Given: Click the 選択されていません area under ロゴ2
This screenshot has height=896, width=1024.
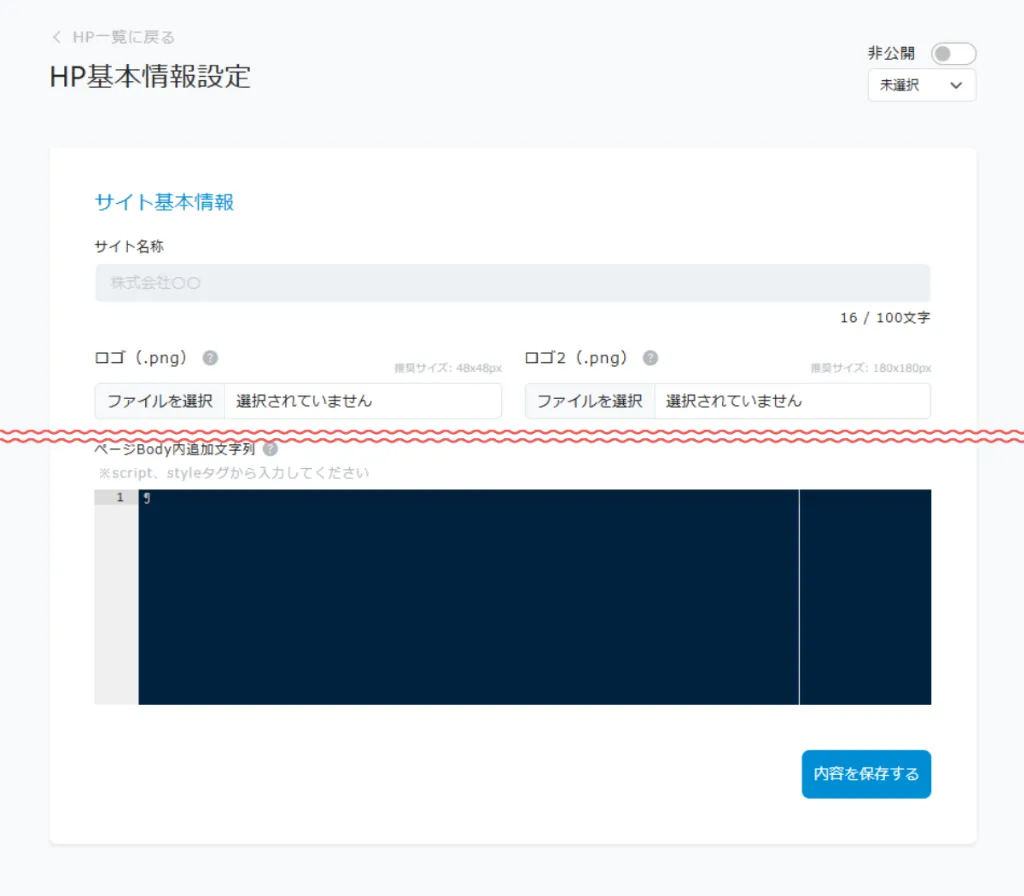Looking at the screenshot, I should [792, 401].
